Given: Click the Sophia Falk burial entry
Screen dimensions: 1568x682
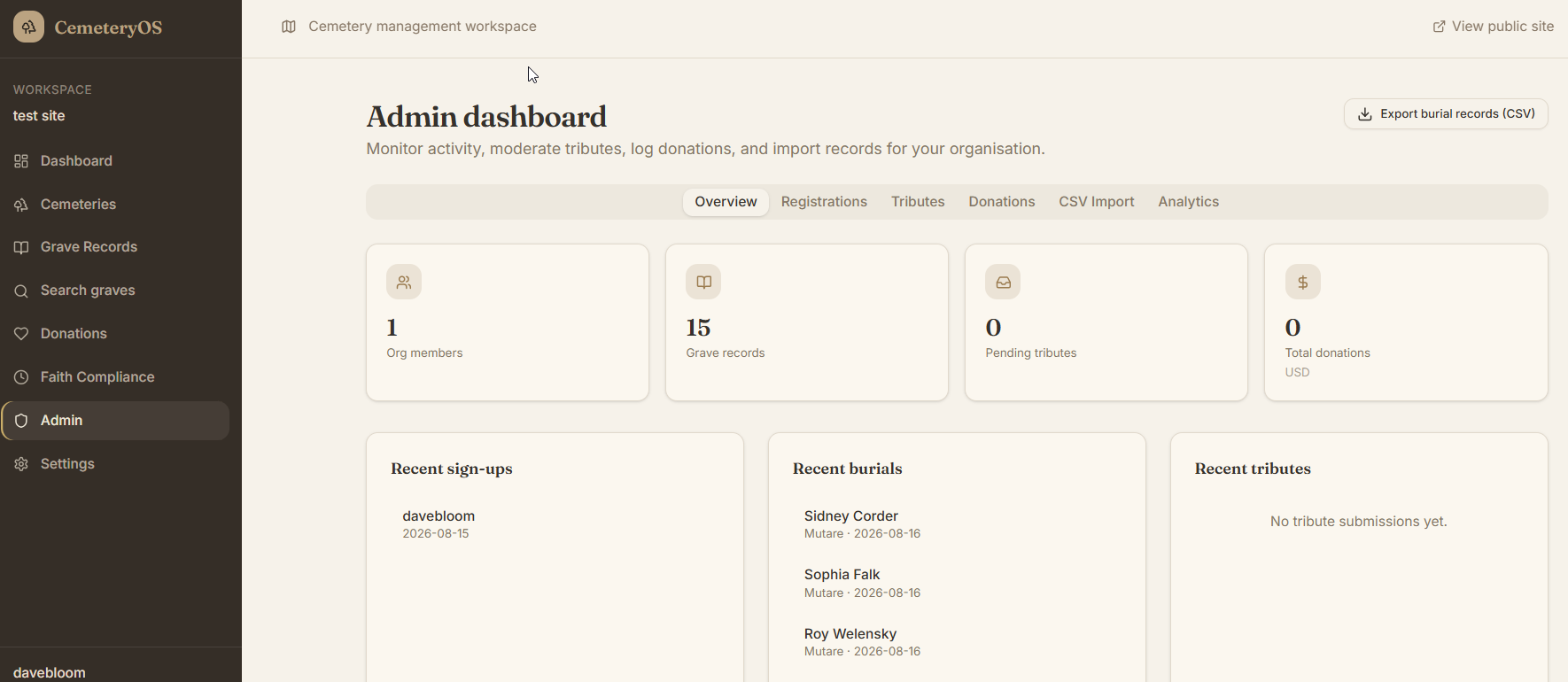Looking at the screenshot, I should click(957, 584).
